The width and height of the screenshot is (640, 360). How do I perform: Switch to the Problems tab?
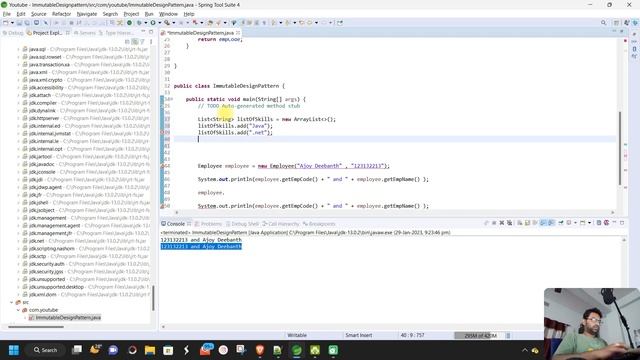coord(208,224)
